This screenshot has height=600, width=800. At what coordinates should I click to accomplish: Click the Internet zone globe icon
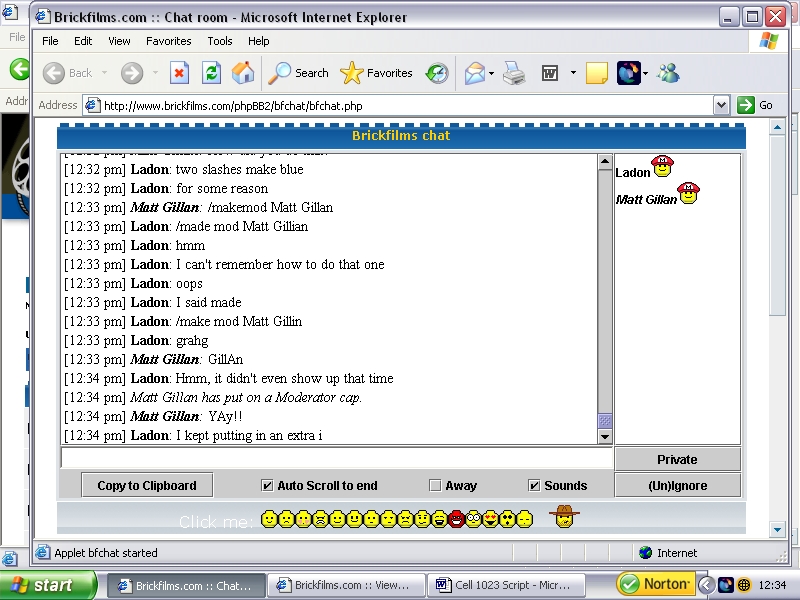645,553
